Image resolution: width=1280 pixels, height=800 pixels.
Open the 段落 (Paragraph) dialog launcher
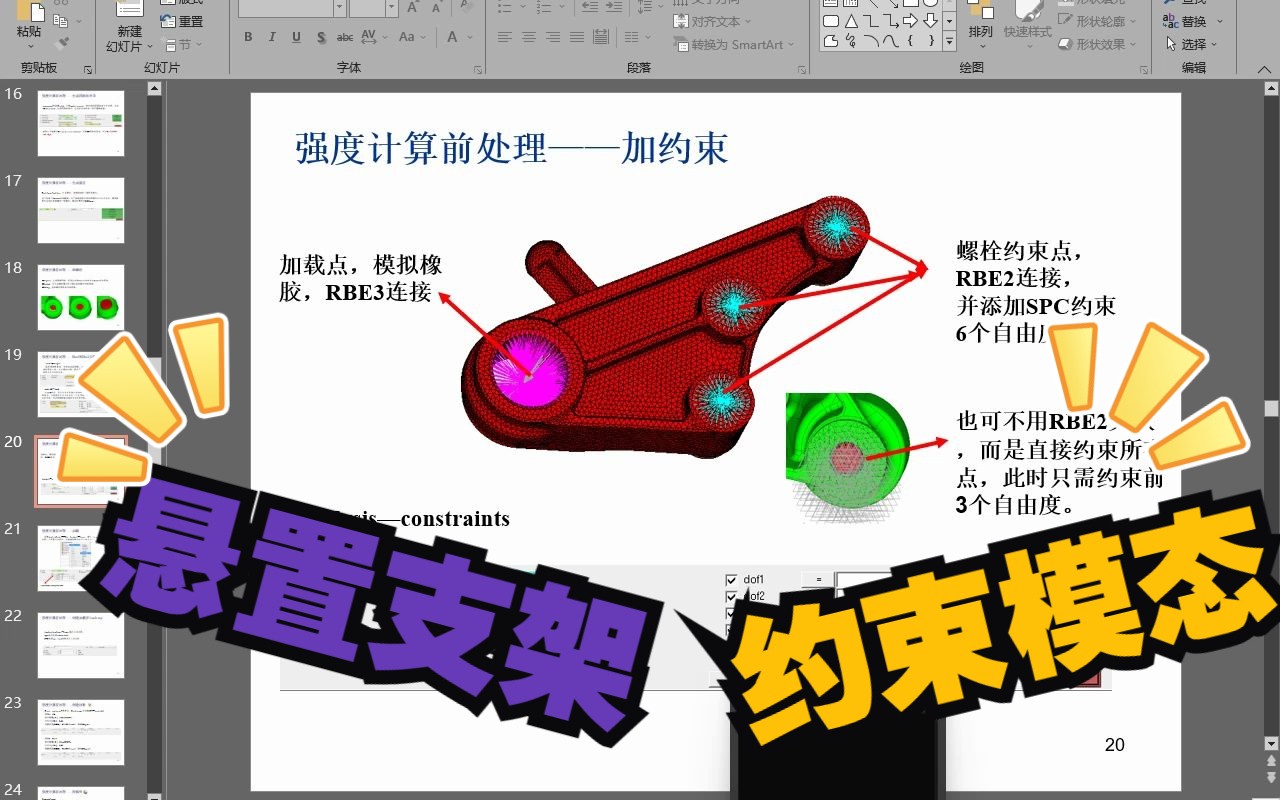click(x=802, y=70)
